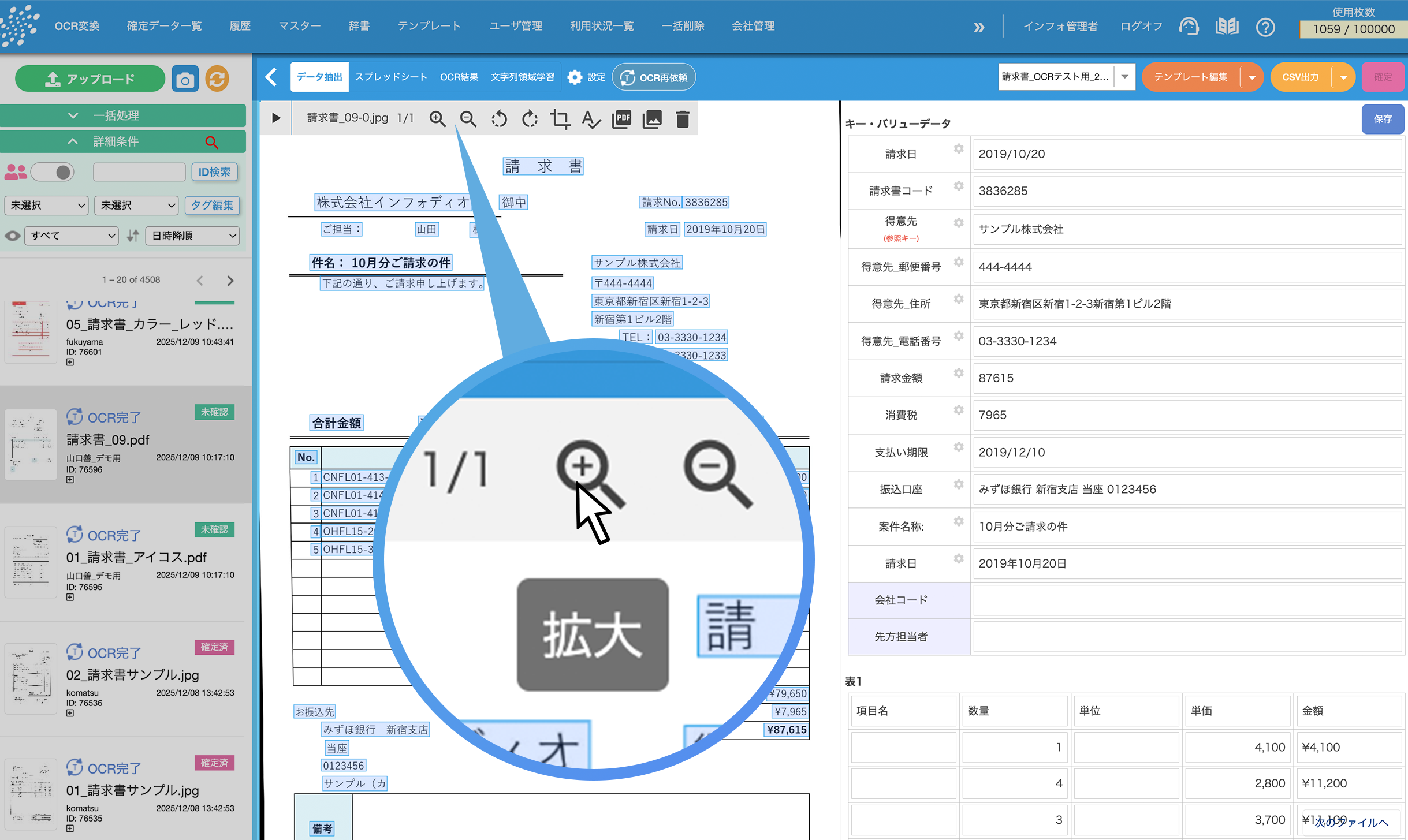Toggle the user filter switch in the sidebar
1408x840 pixels.
[x=53, y=171]
